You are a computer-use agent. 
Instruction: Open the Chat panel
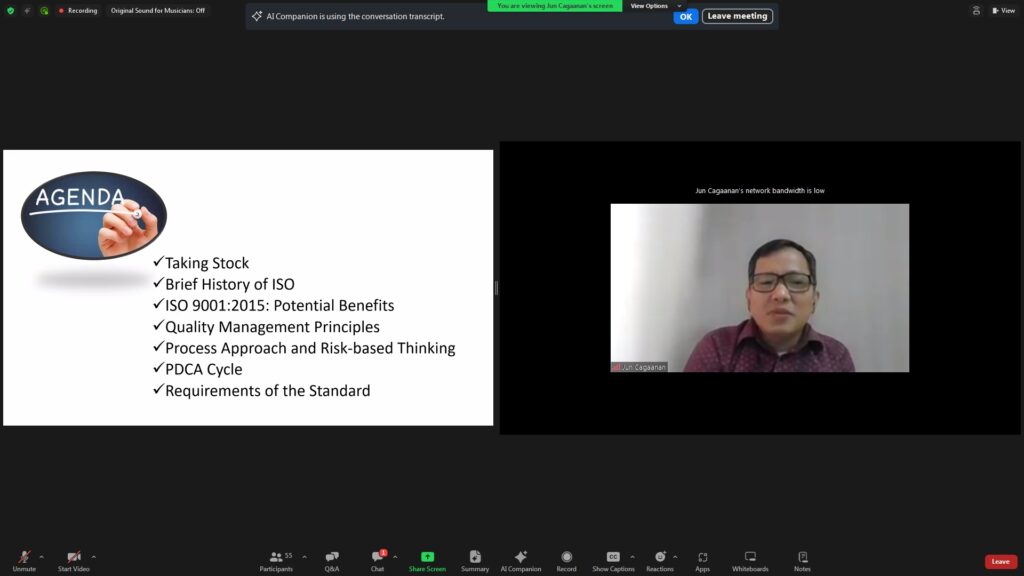377,560
